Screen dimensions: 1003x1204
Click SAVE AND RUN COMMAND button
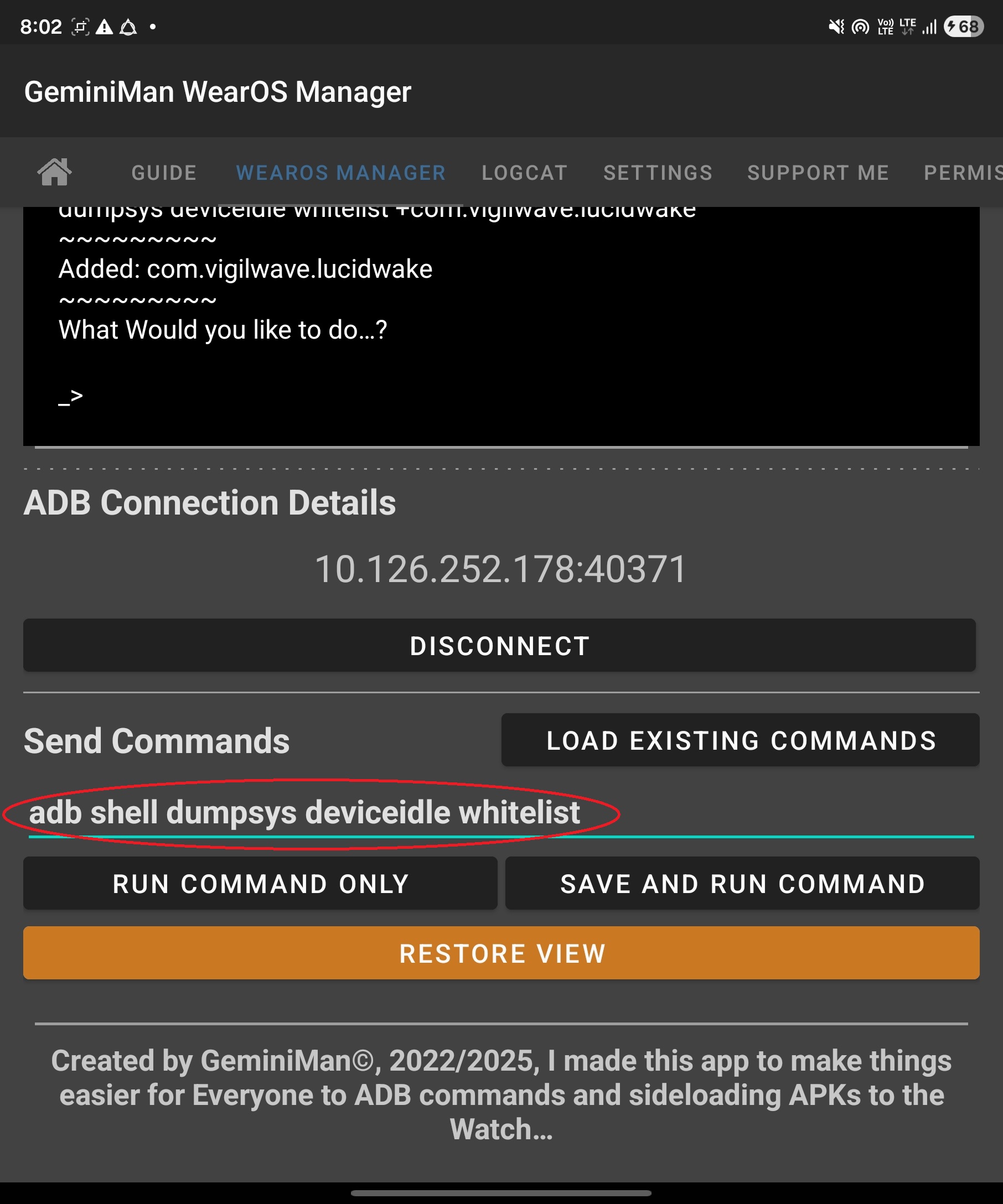(x=742, y=884)
